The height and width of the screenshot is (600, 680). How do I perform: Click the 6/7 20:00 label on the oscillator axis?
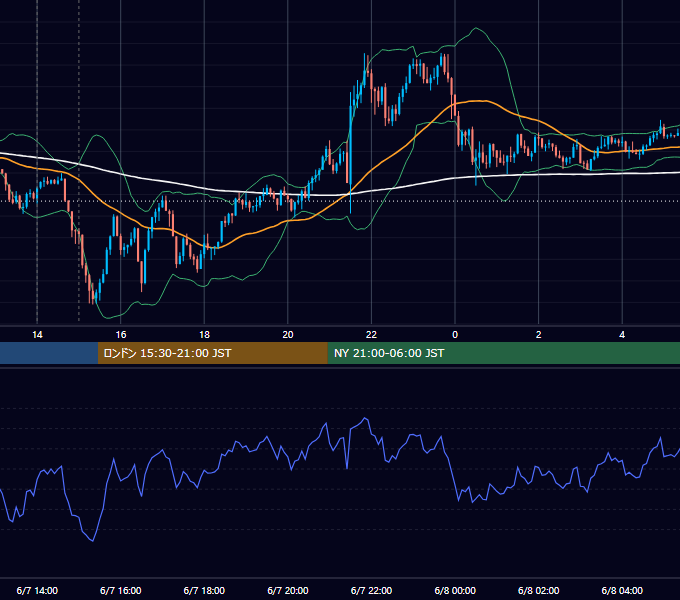tap(288, 590)
